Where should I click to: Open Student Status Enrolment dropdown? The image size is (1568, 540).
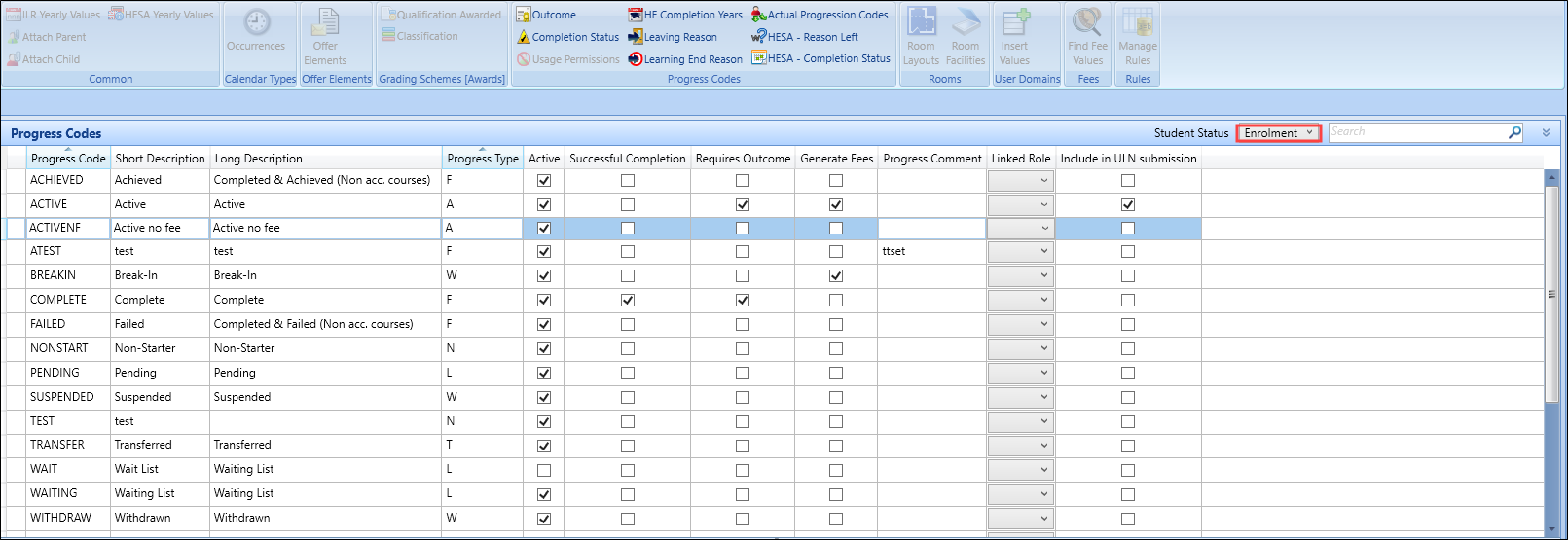click(1278, 133)
